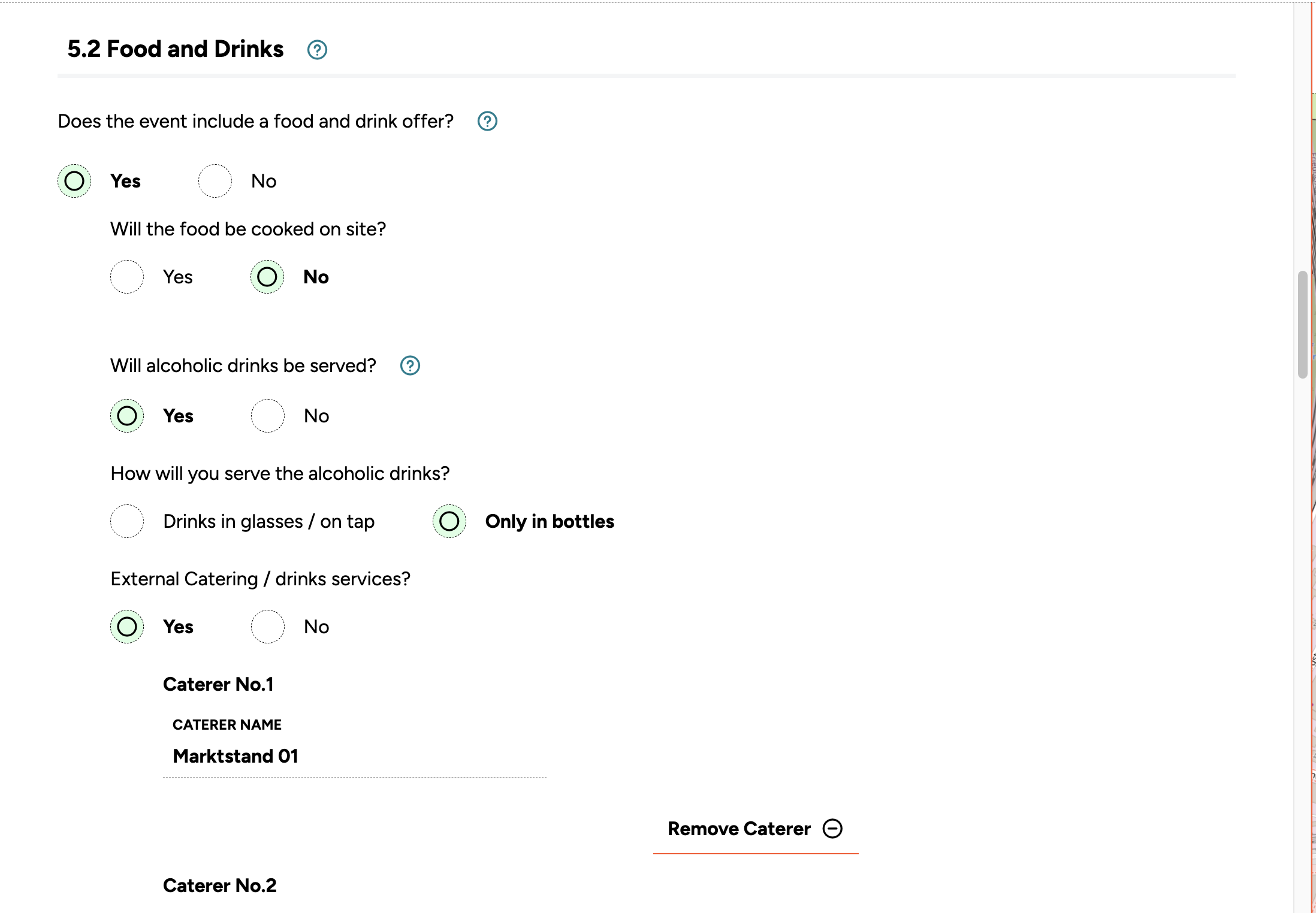Screen dimensions: 1316x913
Task: Click help icon next to alcoholic drinks question
Action: (x=410, y=365)
